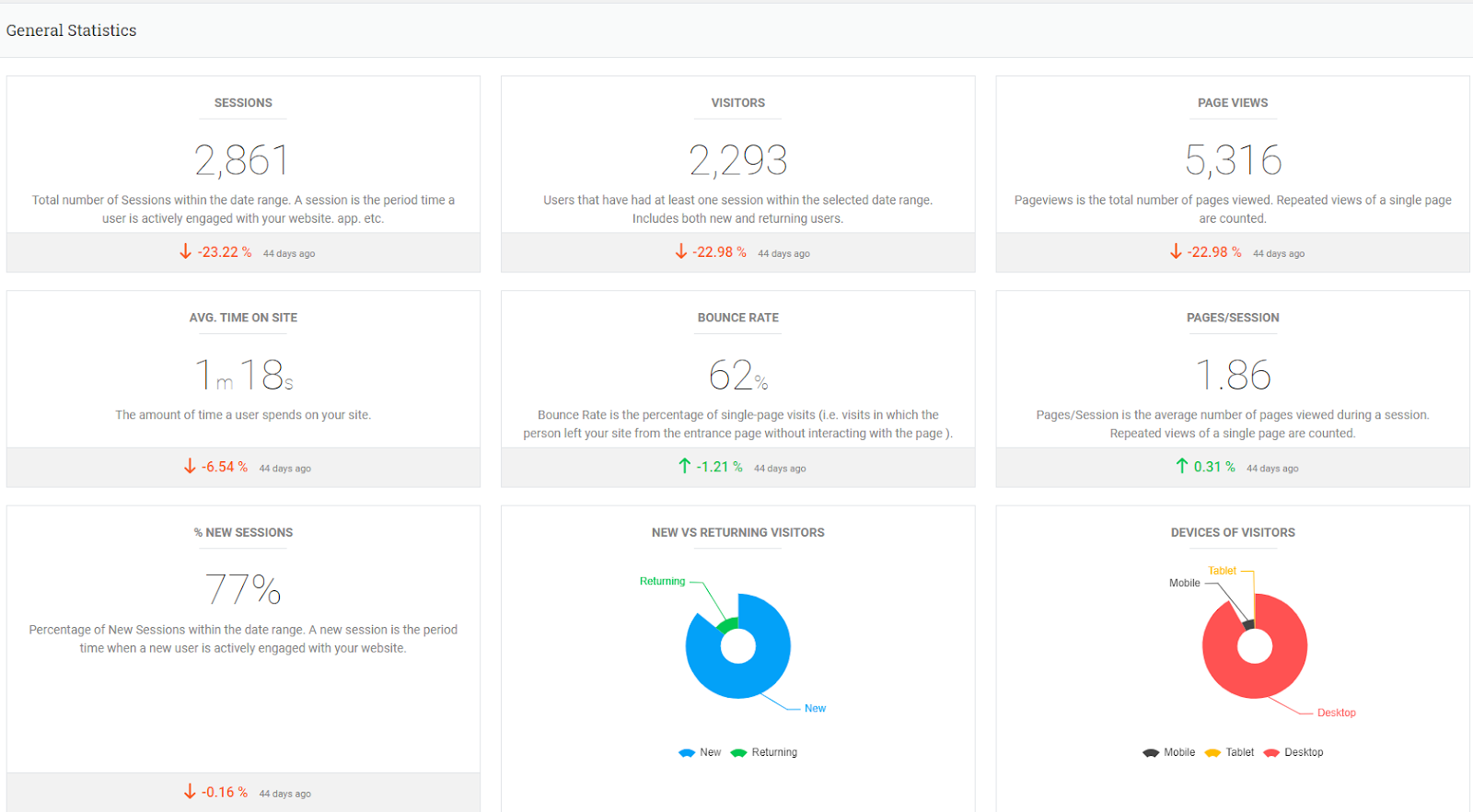Click the red down arrow in Page Views card
Viewport: 1473px width, 812px height.
(1175, 251)
